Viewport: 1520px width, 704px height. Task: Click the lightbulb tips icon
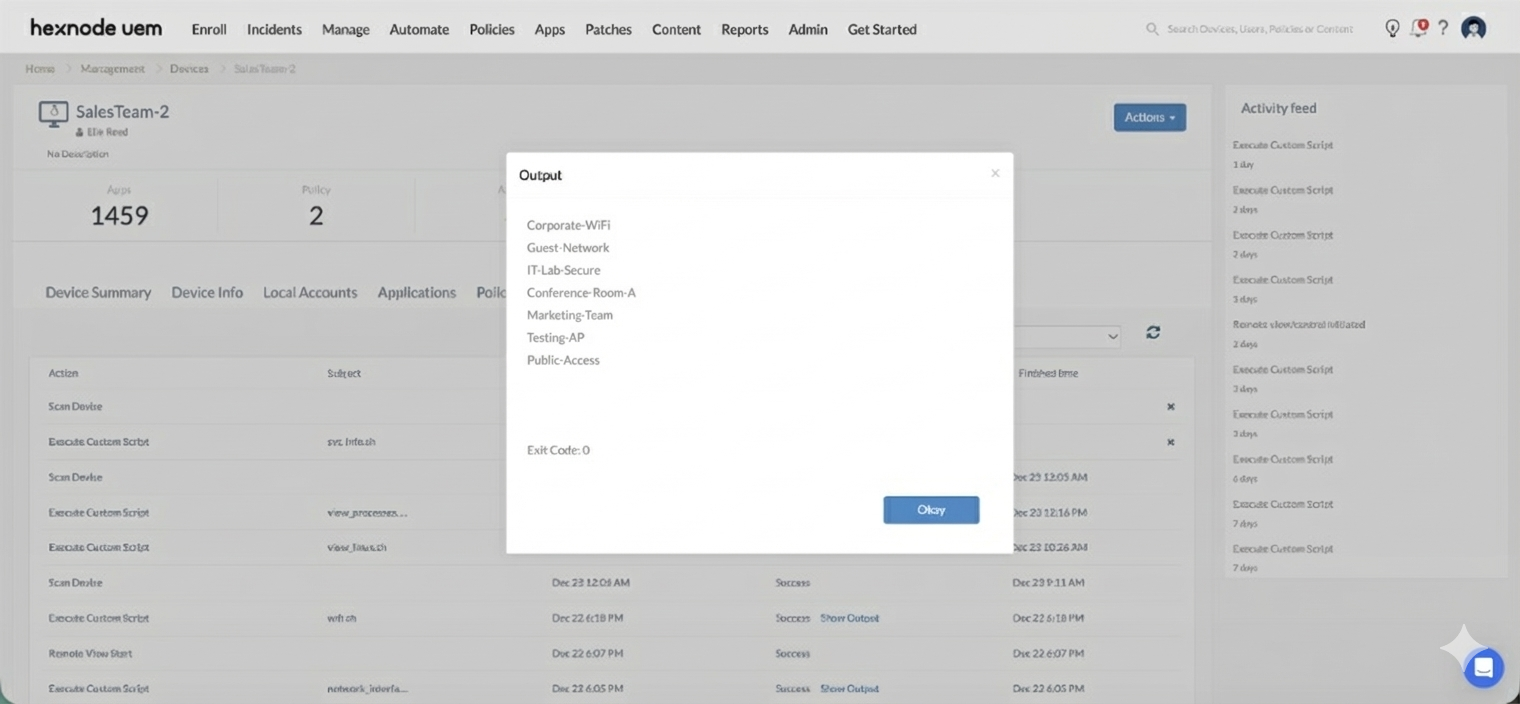pyautogui.click(x=1391, y=28)
